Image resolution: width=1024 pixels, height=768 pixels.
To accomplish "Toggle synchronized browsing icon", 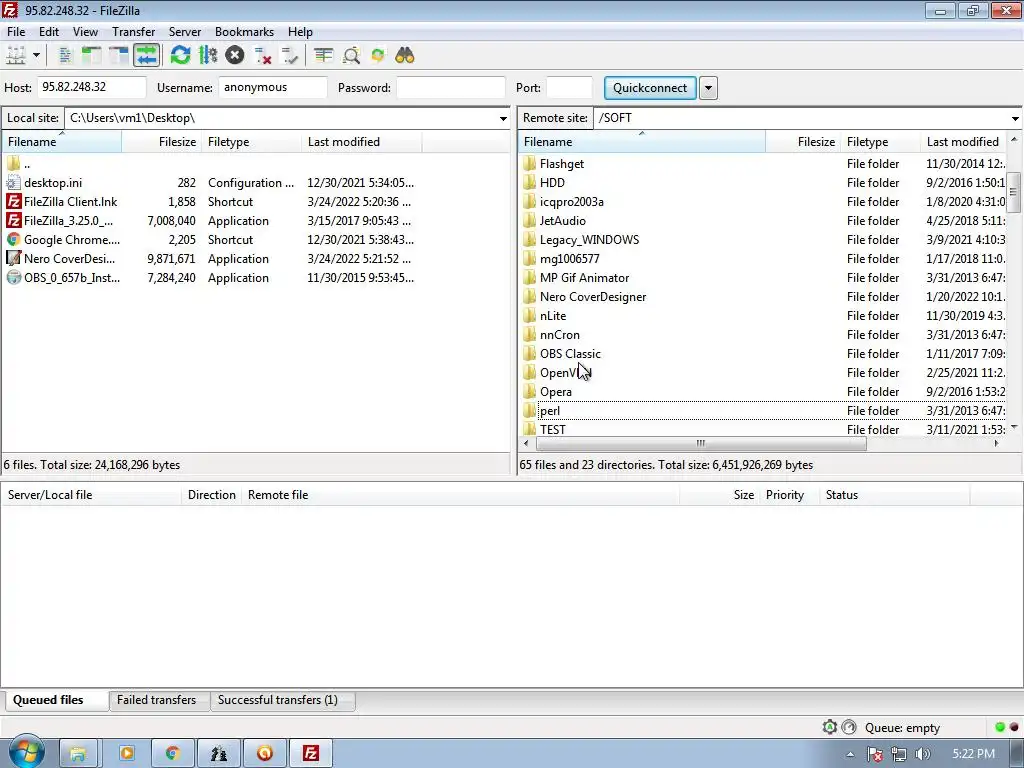I will pos(377,56).
